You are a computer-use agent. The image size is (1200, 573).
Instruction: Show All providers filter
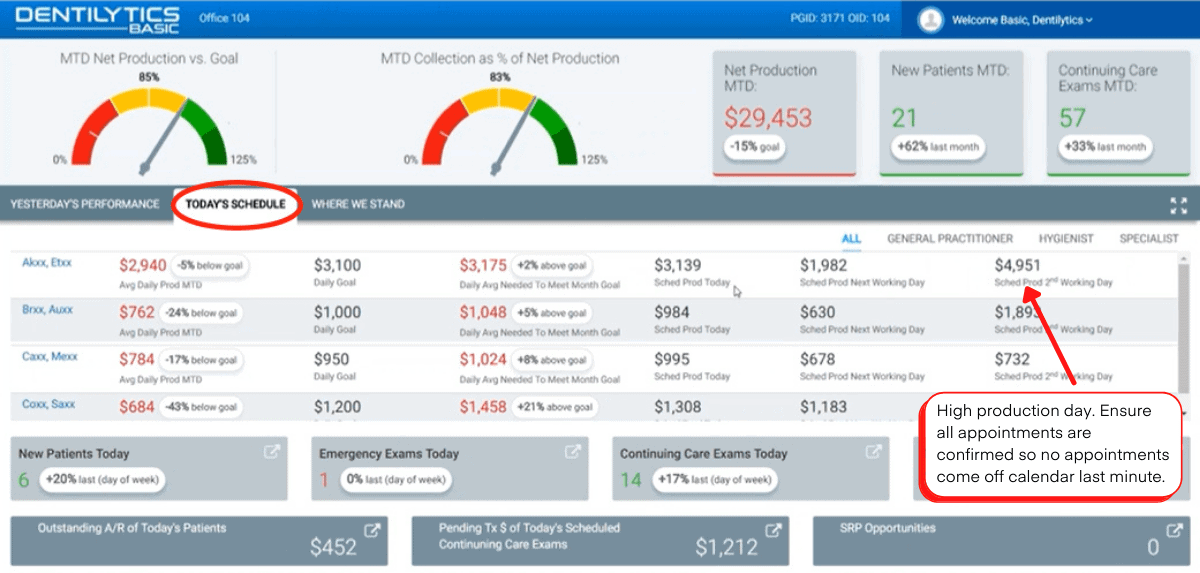(851, 239)
